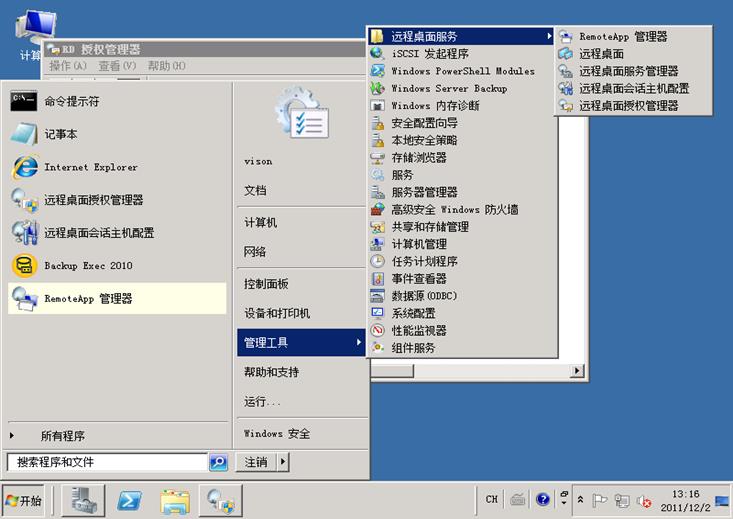Open 命令提示符 from Start menu
The width and height of the screenshot is (733, 519).
coord(117,101)
